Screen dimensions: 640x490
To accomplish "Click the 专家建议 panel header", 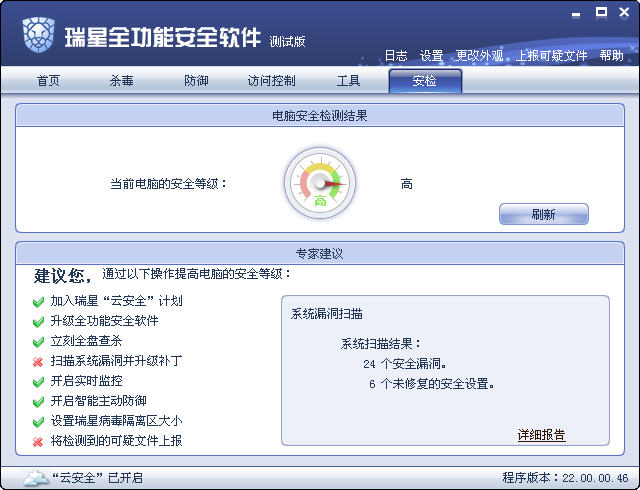I will pos(320,254).
